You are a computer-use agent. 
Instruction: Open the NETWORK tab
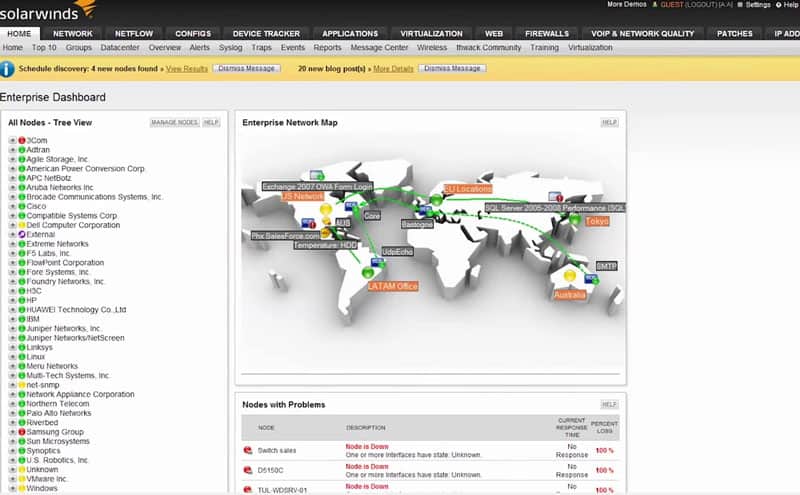click(x=73, y=34)
